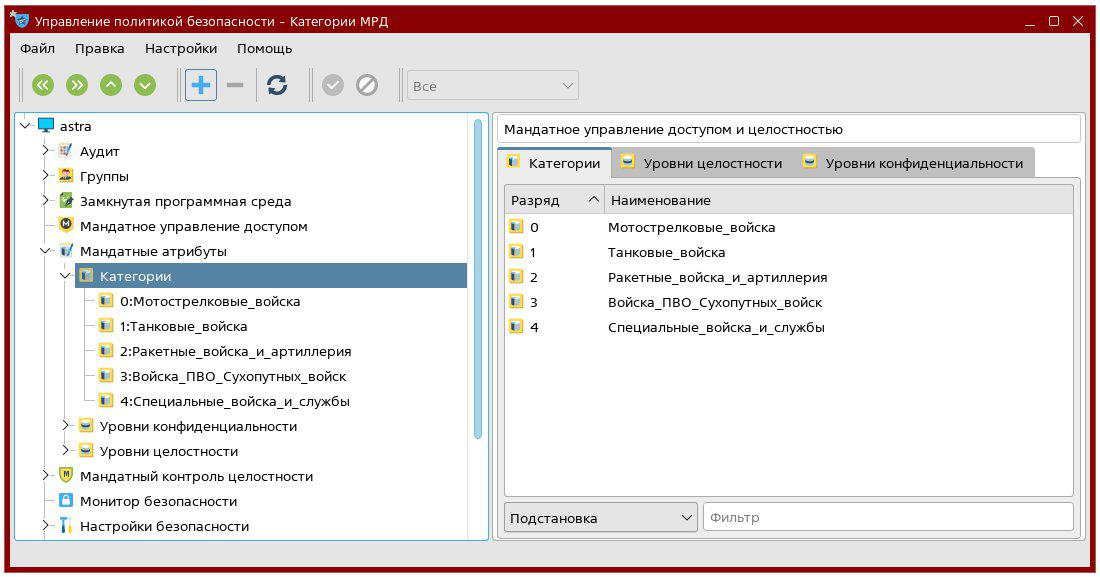Click the Мандатное управление доступом tree icon
This screenshot has width=1100, height=577.
[66, 226]
